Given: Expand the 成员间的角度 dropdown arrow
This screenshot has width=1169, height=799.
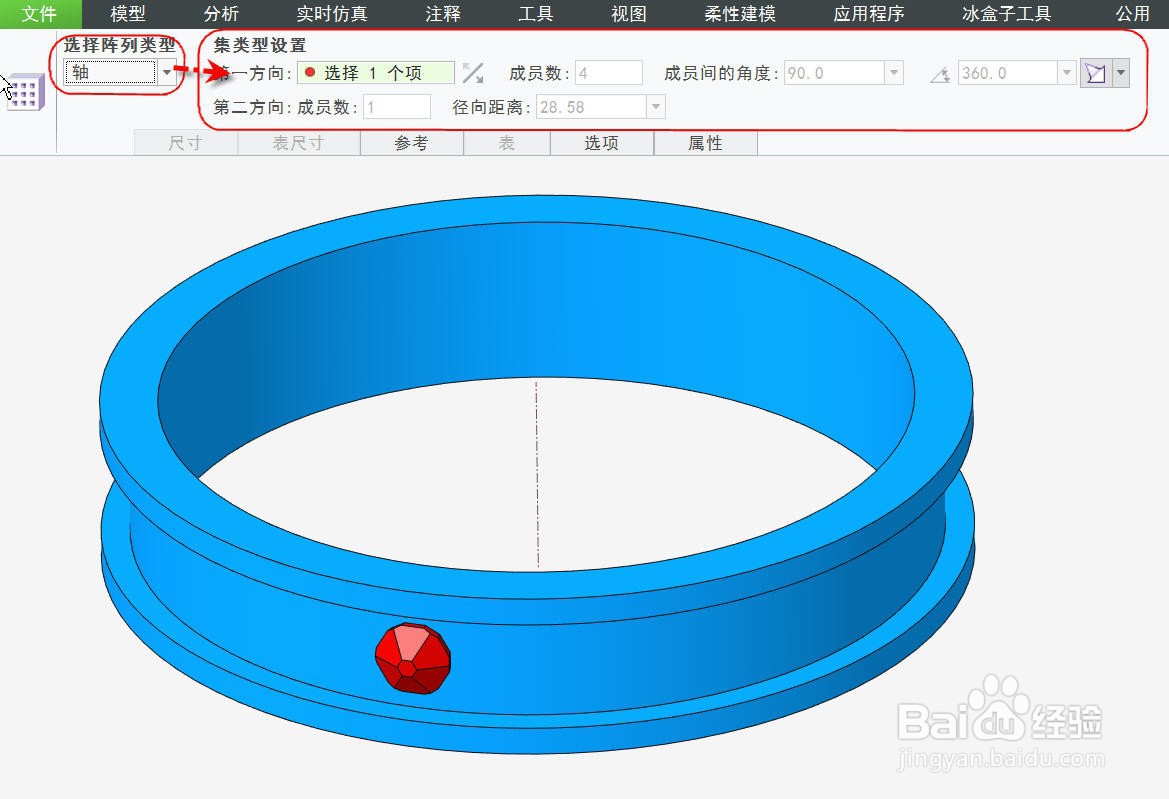Looking at the screenshot, I should (894, 73).
